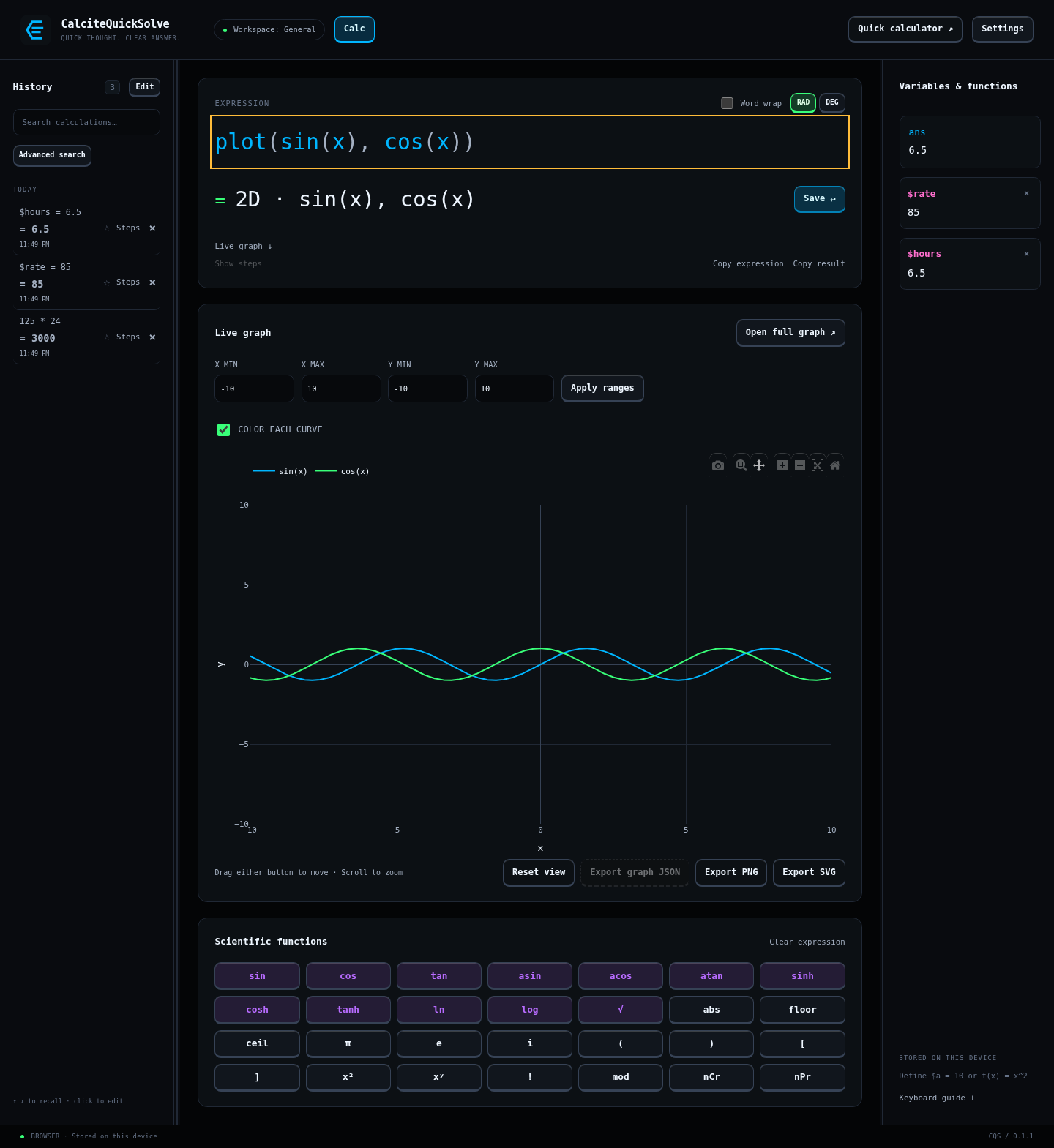Image resolution: width=1054 pixels, height=1148 pixels.
Task: Remove the 125 * 24 history entry
Action: click(x=152, y=337)
